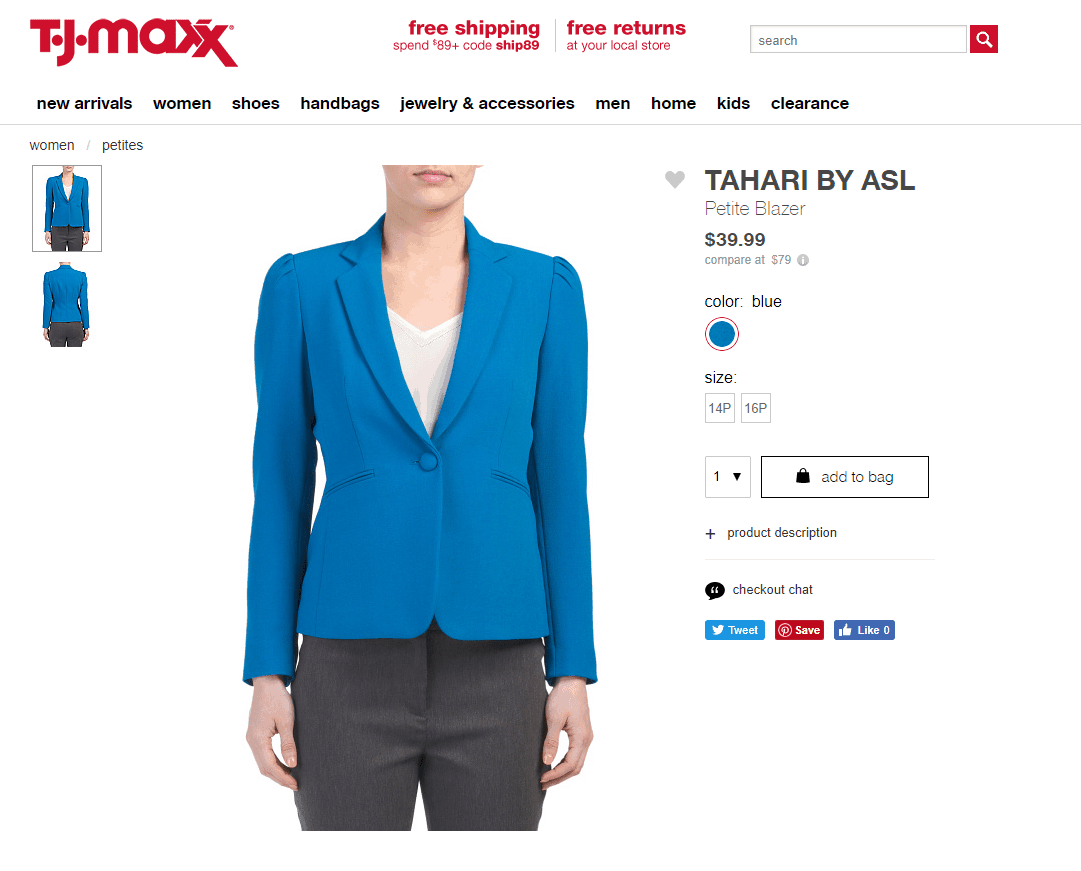Share via the Tweet button
1081x871 pixels.
(734, 630)
